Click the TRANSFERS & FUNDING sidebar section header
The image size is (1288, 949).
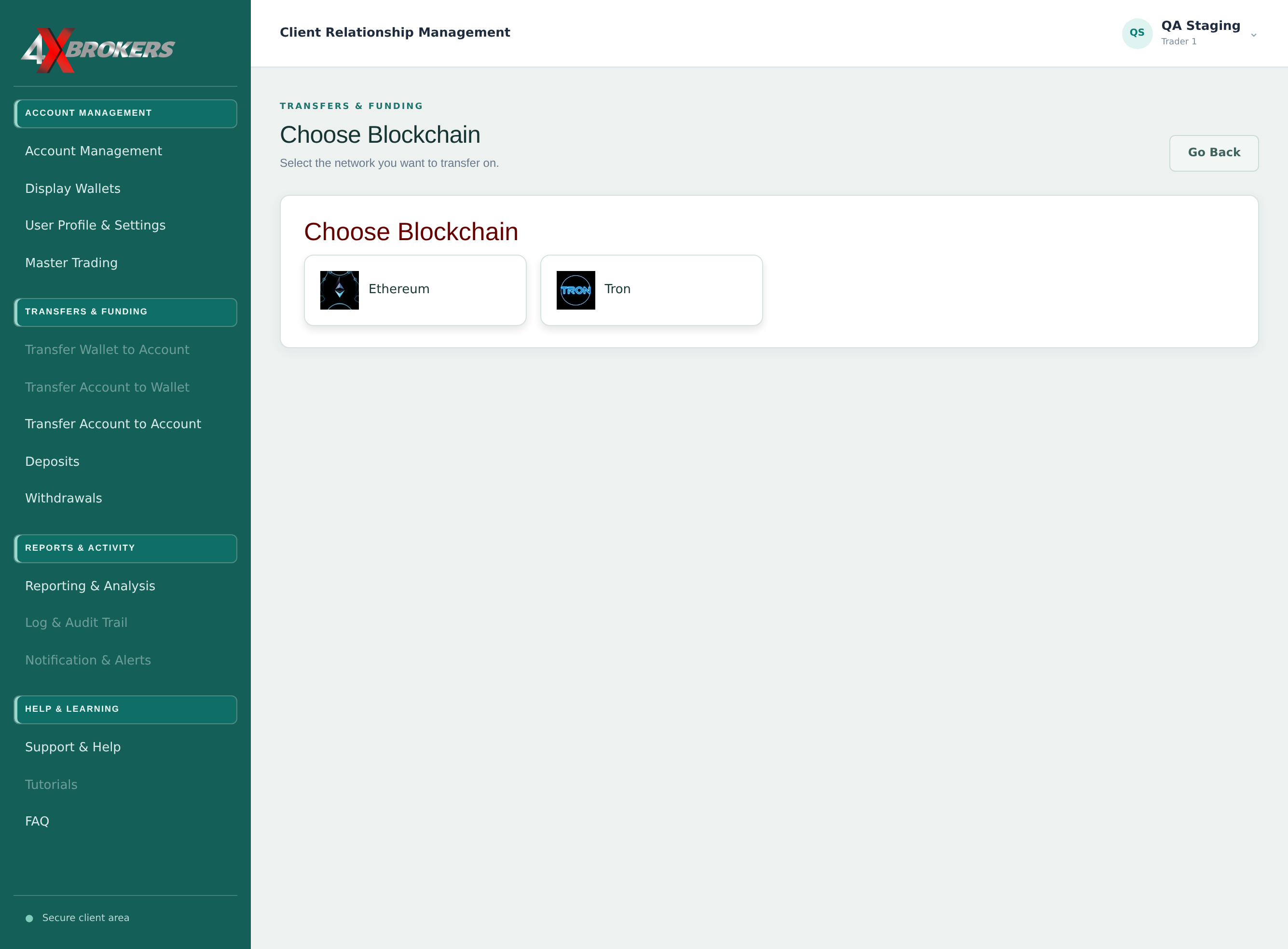125,312
